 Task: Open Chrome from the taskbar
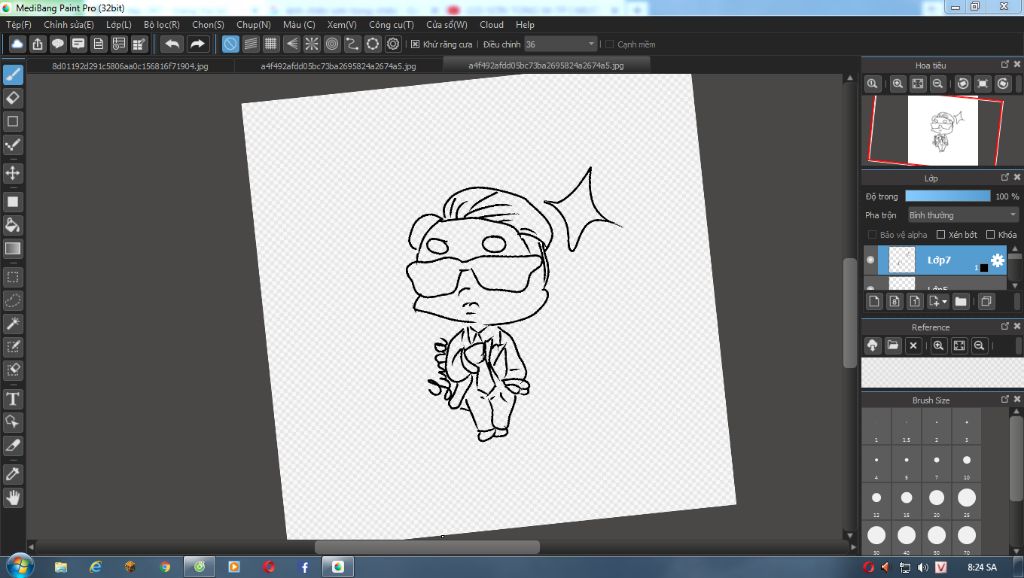click(165, 567)
